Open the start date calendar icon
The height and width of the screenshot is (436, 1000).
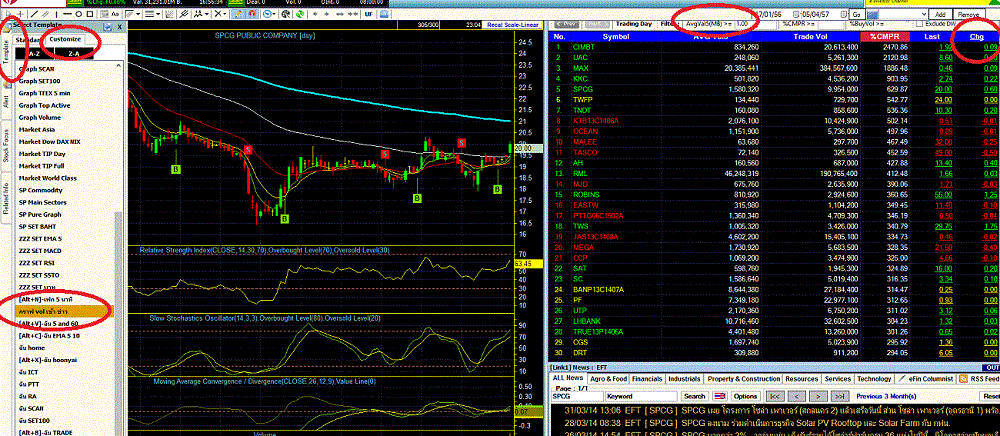coord(795,14)
